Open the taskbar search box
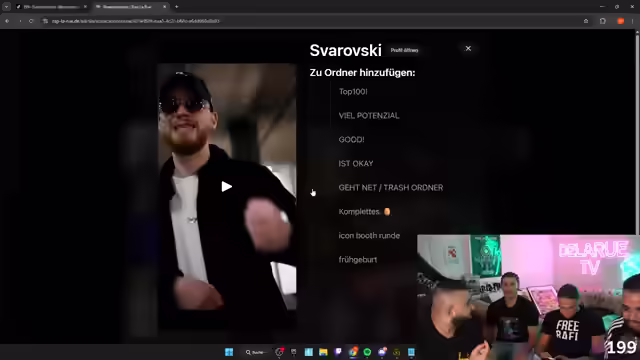This screenshot has height=360, width=640. coord(256,352)
